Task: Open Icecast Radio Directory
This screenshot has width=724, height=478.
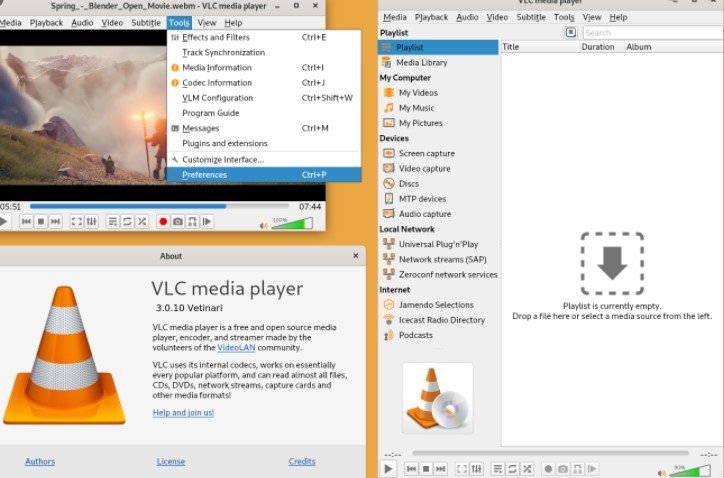Action: click(x=438, y=320)
